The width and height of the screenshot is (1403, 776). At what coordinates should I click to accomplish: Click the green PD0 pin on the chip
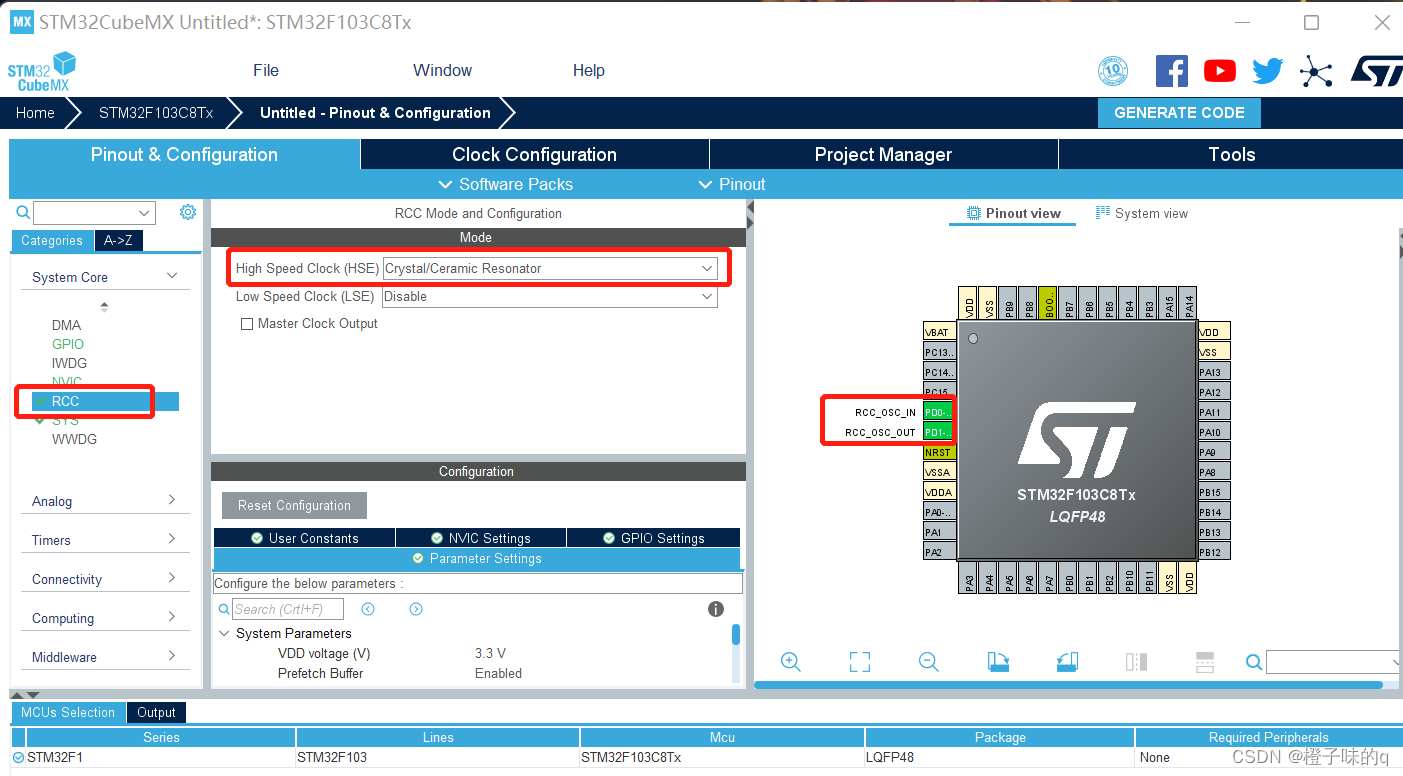pos(938,412)
